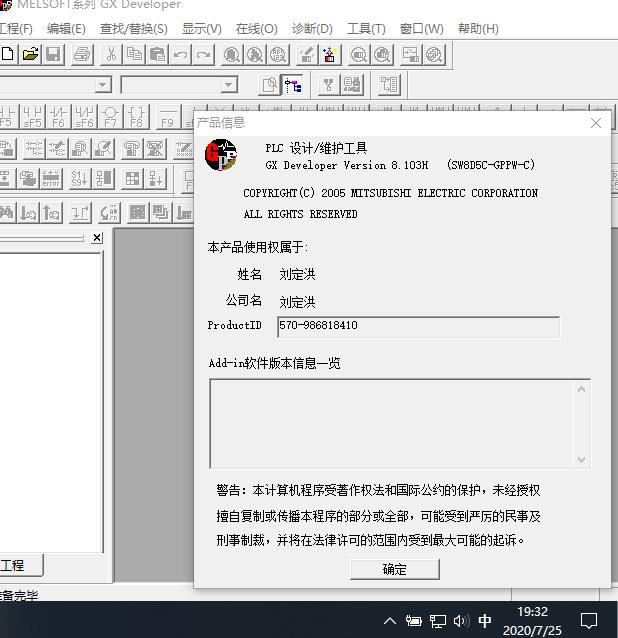Click the Undo arrow icon
Viewport: 618px width, 638px height.
click(x=181, y=54)
